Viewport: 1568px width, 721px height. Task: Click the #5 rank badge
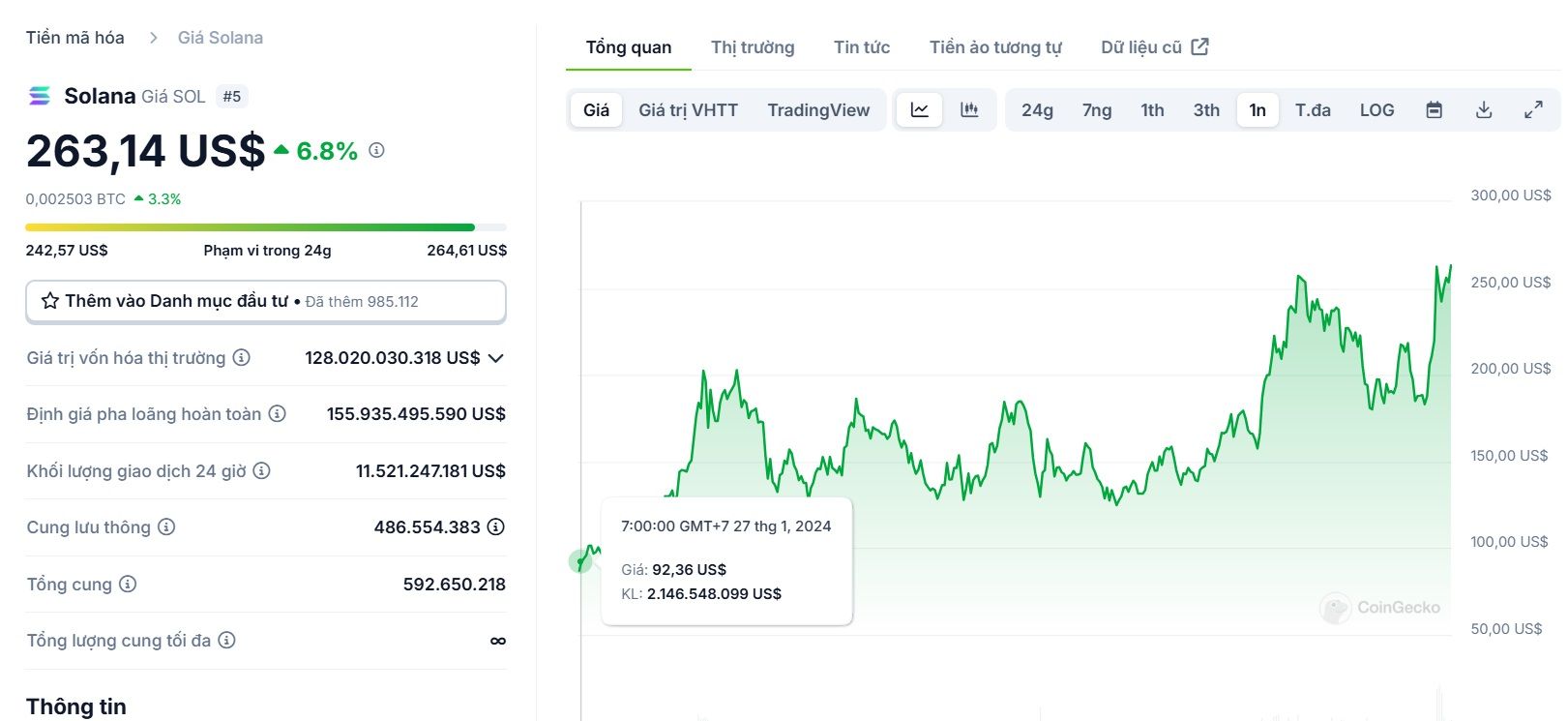tap(232, 96)
